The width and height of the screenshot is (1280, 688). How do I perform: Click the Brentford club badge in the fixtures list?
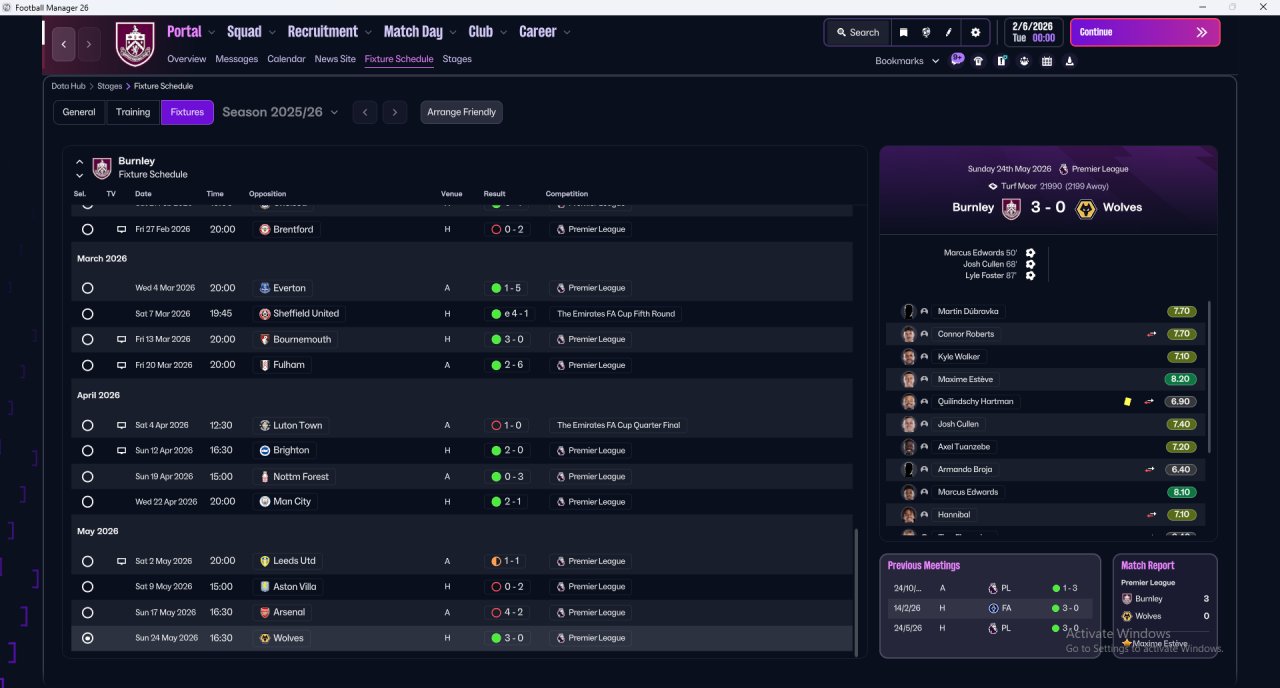pos(265,229)
